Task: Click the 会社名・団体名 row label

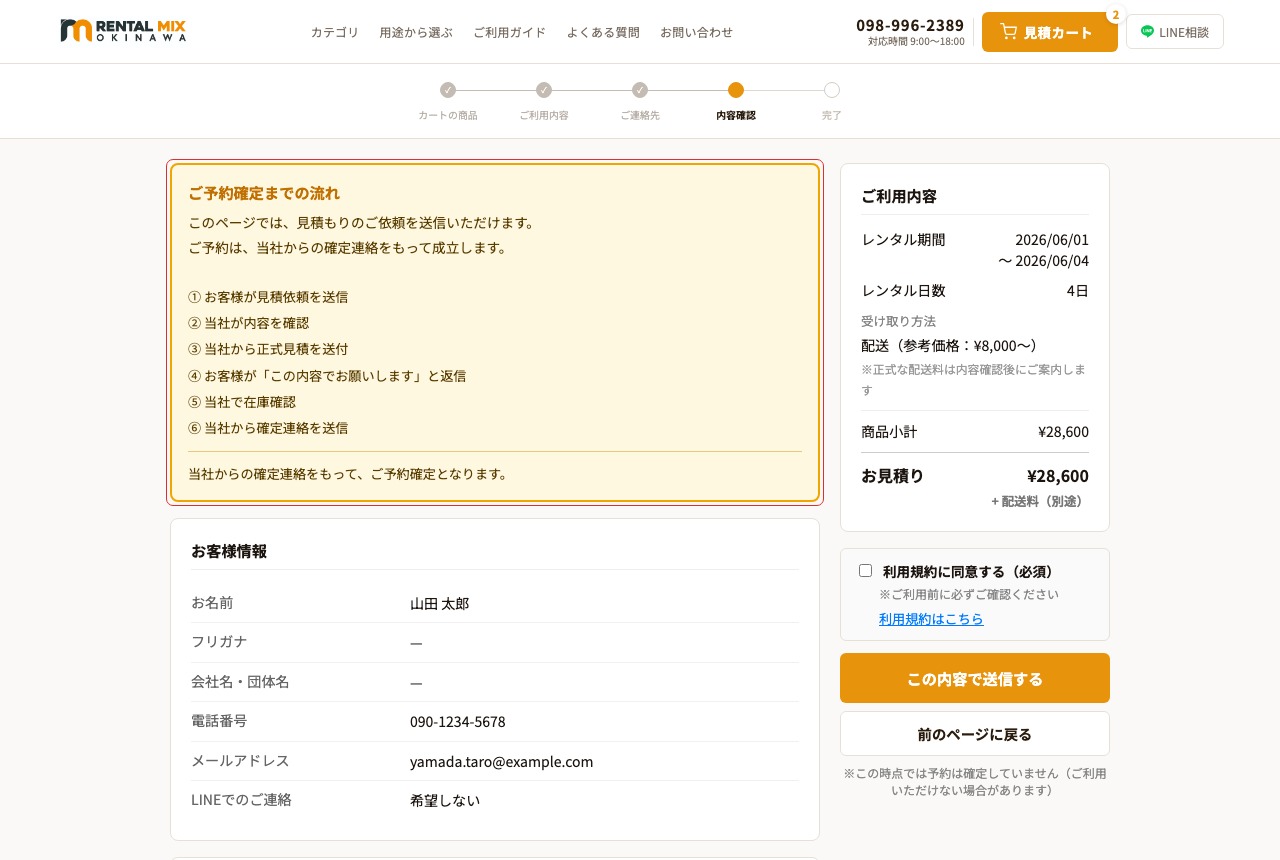Action: pyautogui.click(x=240, y=682)
